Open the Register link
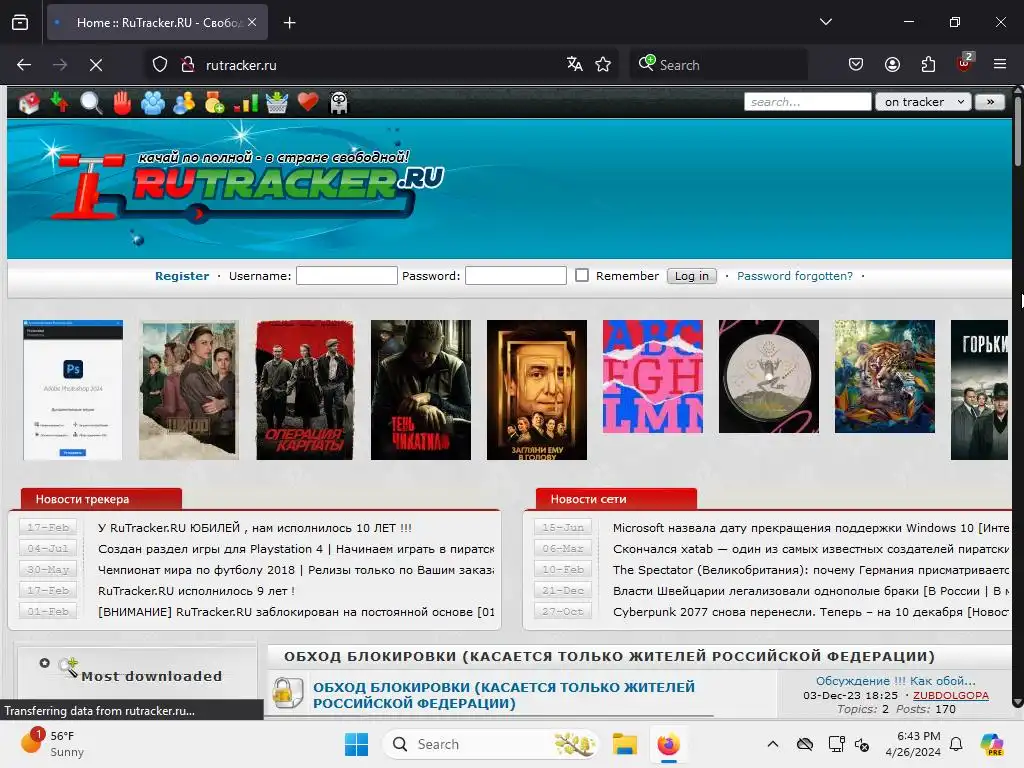Viewport: 1024px width, 768px height. coord(182,276)
